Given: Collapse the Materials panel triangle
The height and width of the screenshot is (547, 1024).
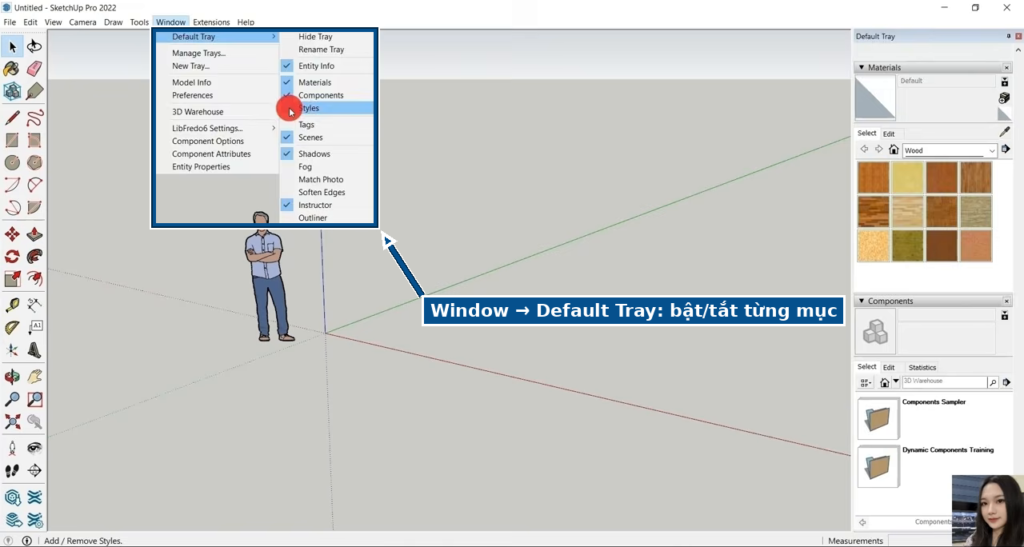Looking at the screenshot, I should click(861, 67).
